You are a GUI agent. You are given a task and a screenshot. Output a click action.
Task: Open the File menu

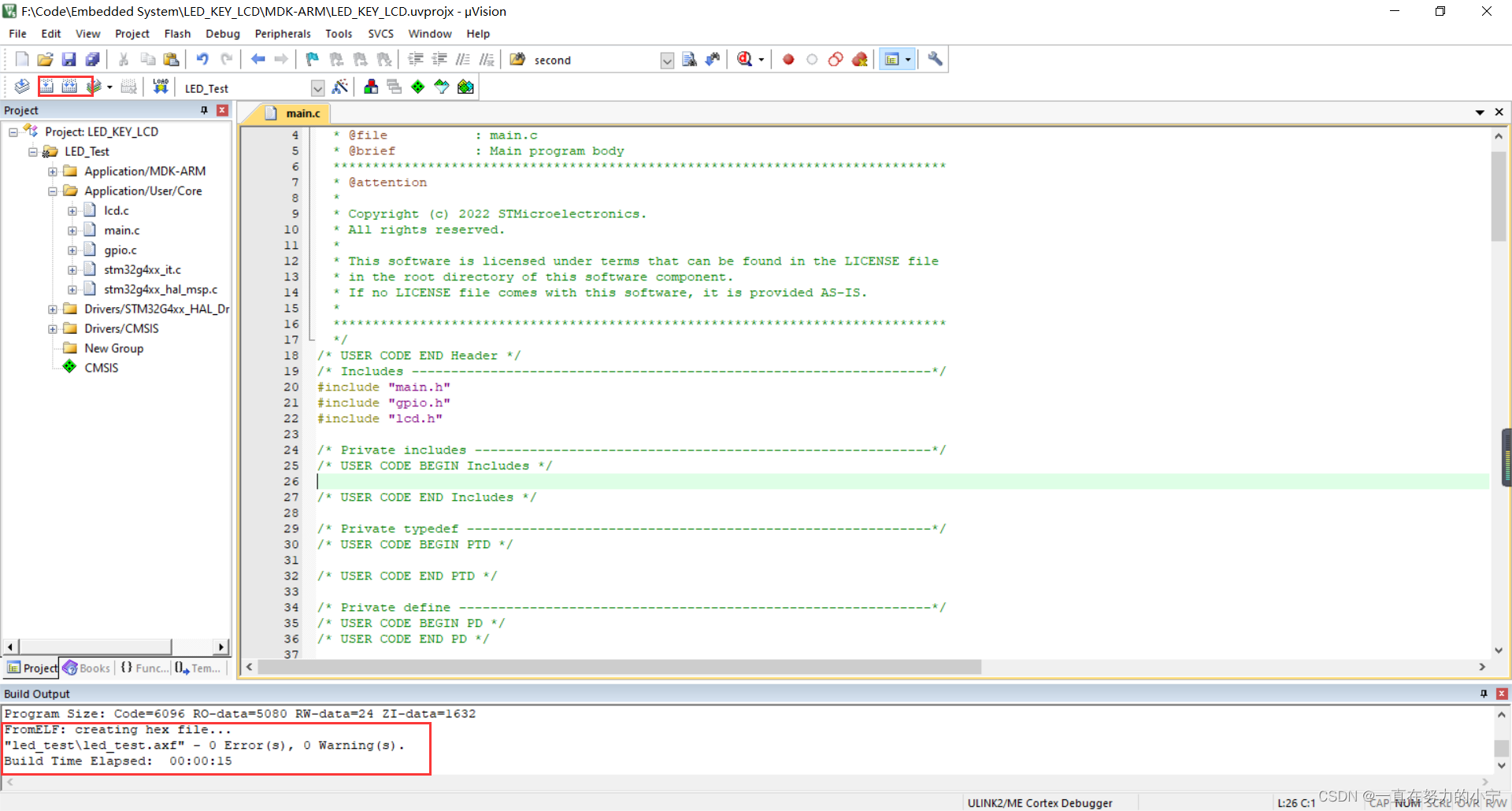[17, 34]
